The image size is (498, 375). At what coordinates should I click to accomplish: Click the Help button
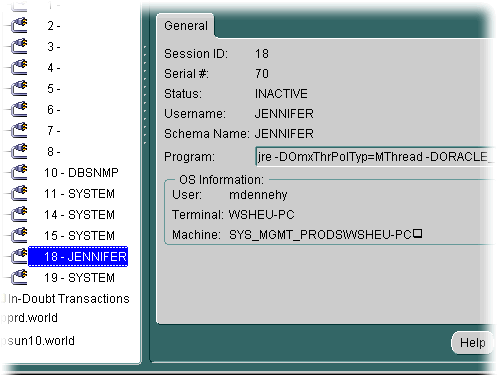point(472,343)
